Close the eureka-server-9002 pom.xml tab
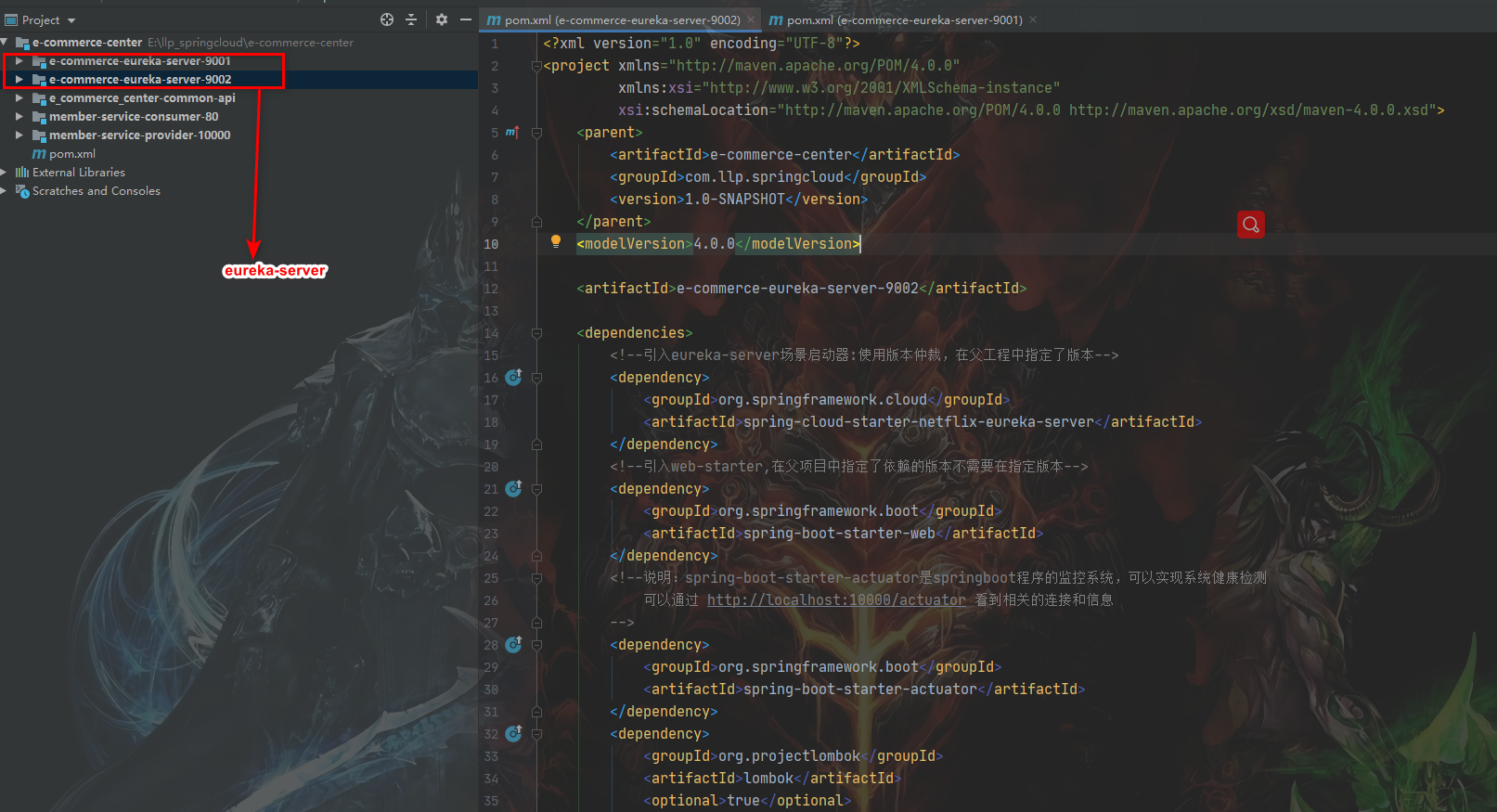 point(751,19)
